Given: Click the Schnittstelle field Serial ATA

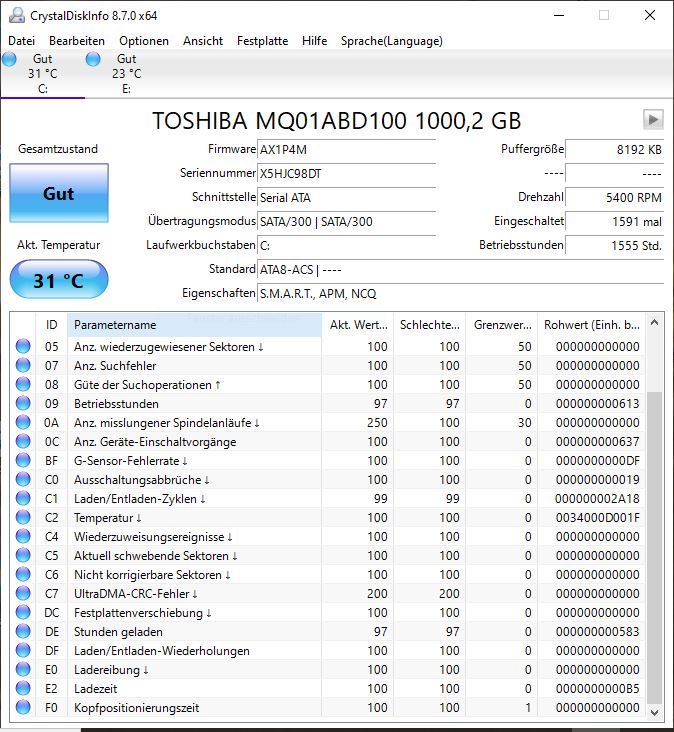Looking at the screenshot, I should point(346,197).
